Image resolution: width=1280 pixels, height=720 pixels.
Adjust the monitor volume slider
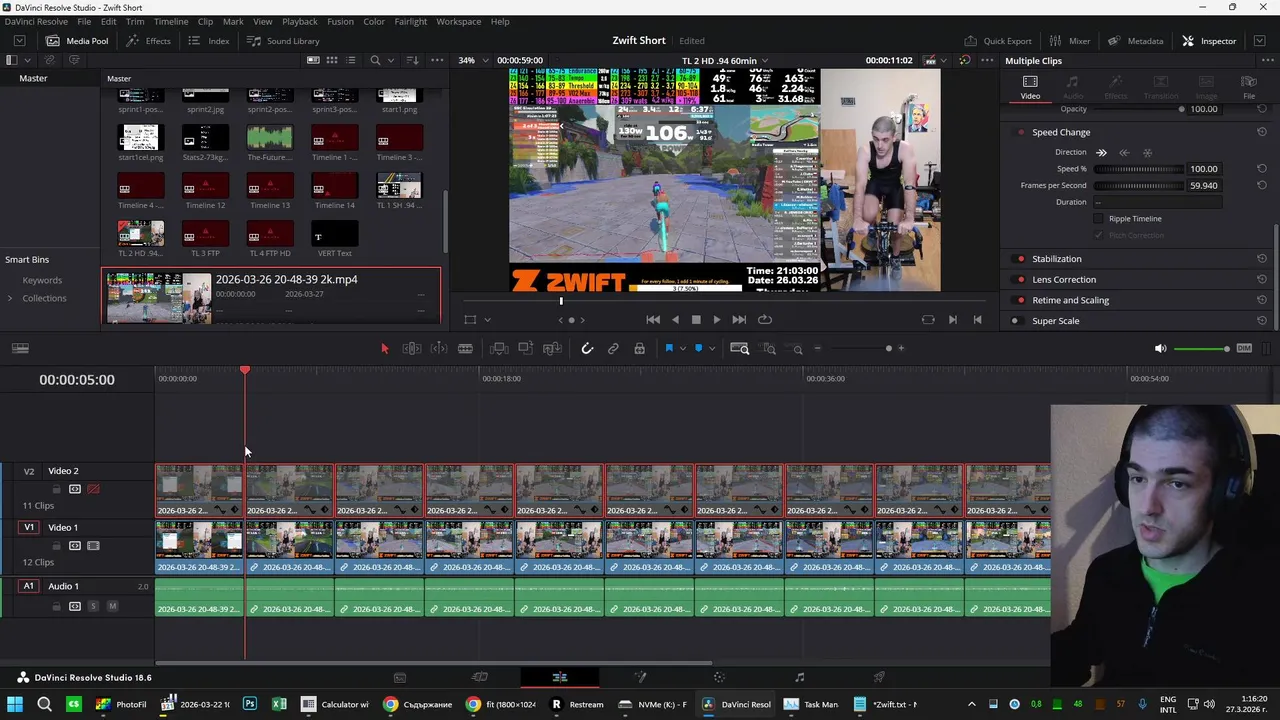(1201, 348)
